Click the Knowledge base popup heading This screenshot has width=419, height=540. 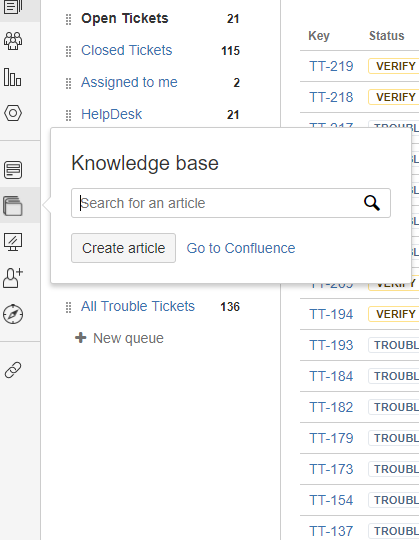coord(145,163)
